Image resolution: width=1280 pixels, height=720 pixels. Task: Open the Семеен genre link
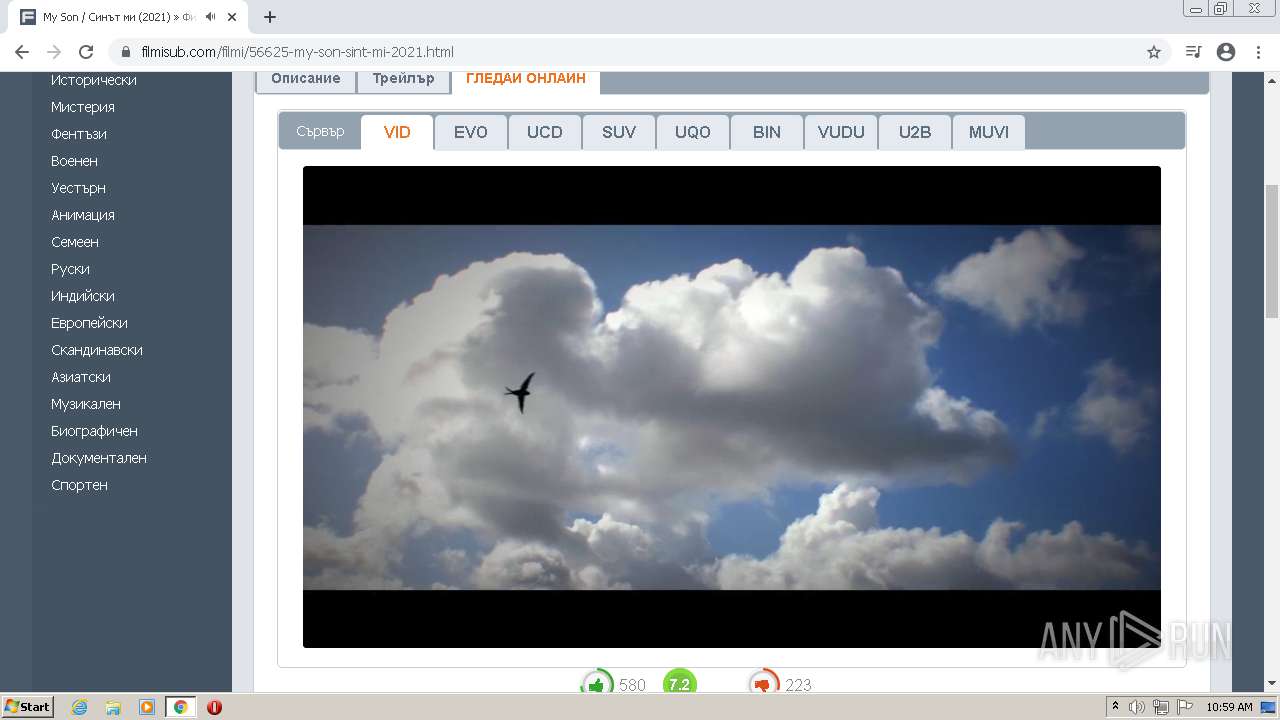click(x=75, y=242)
